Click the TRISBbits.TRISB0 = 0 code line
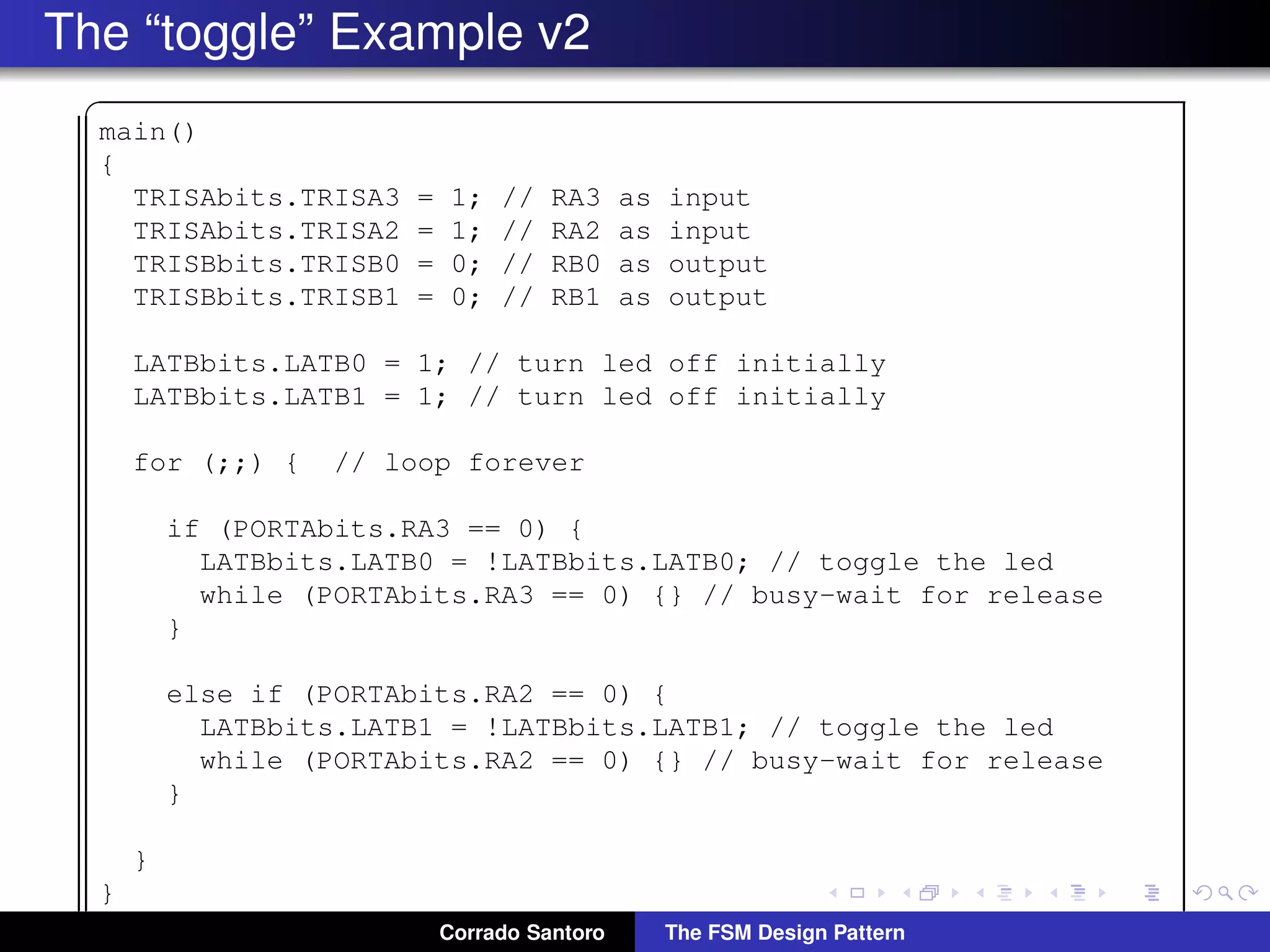 tap(450, 265)
